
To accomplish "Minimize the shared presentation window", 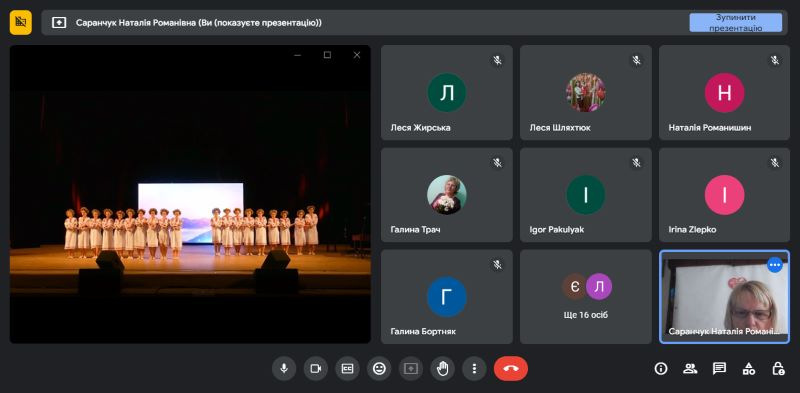I will 297,55.
